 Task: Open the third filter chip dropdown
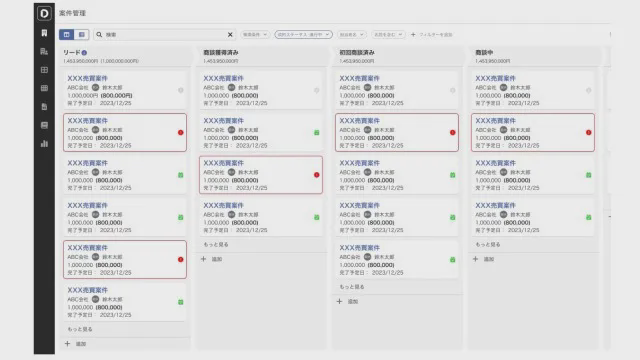(x=351, y=35)
